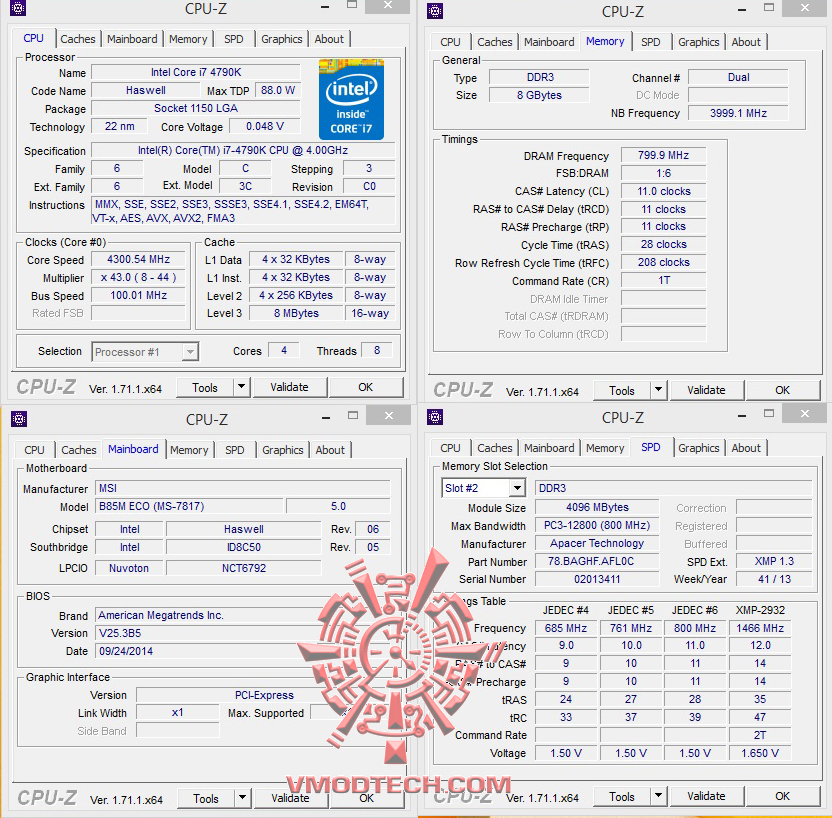Click the Multiplier value x 43.0 ( 8 - 44 )
The width and height of the screenshot is (832, 818).
coord(138,277)
